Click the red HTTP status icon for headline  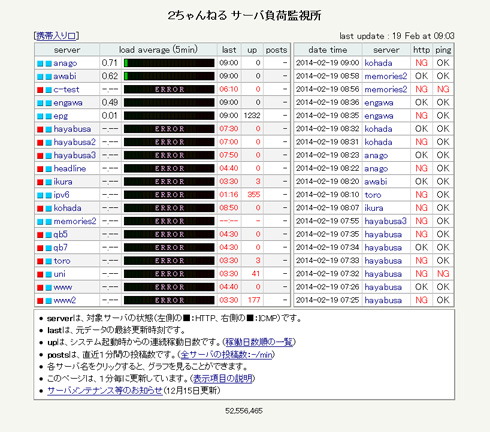(x=40, y=169)
